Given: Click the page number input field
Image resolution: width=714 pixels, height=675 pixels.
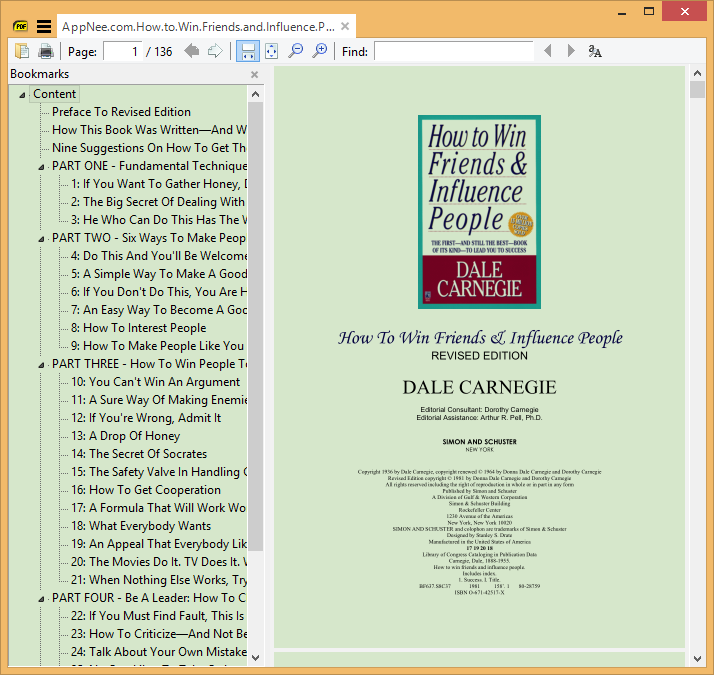Looking at the screenshot, I should (x=122, y=51).
